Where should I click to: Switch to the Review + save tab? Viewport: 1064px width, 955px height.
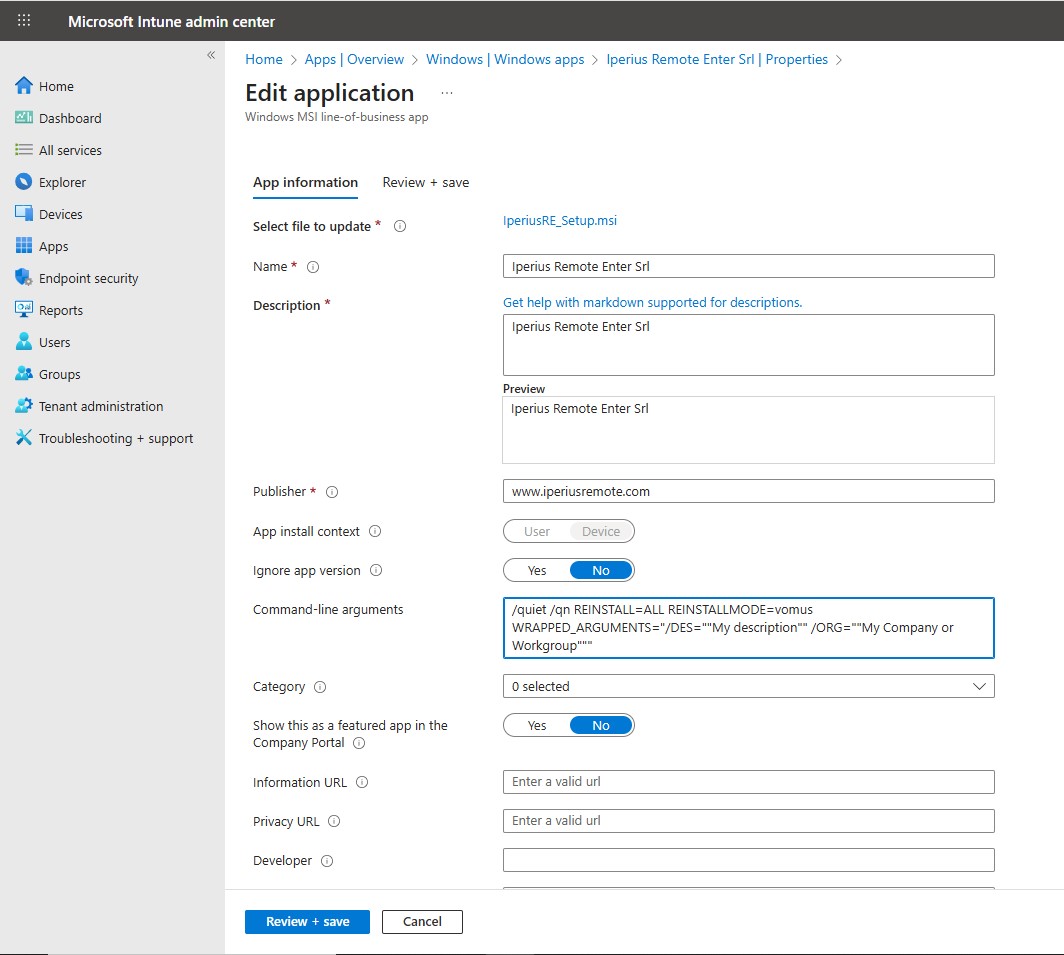[x=426, y=182]
